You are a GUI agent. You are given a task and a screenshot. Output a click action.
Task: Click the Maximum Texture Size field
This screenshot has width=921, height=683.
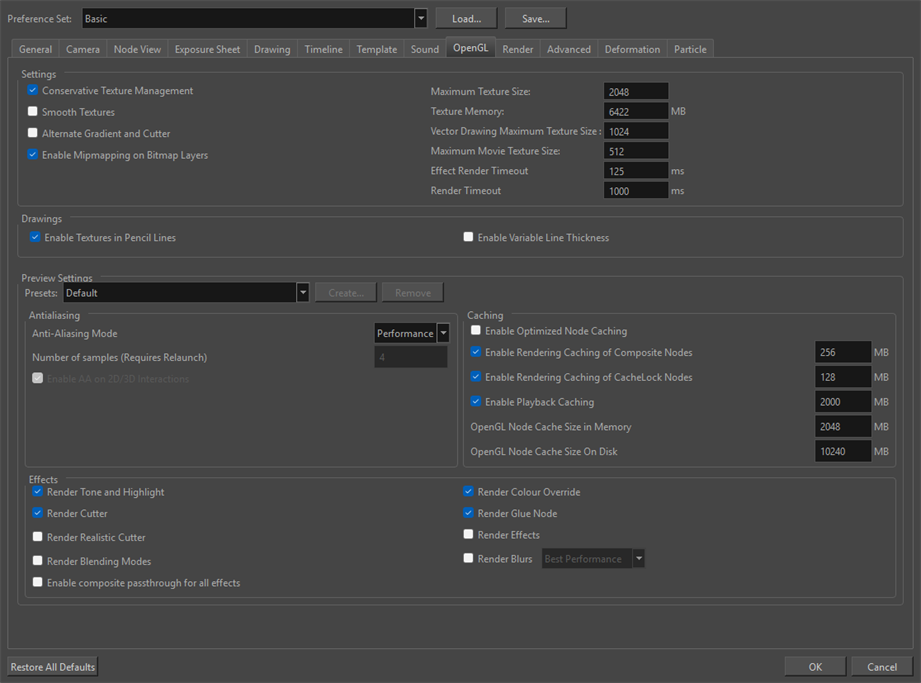(x=636, y=92)
